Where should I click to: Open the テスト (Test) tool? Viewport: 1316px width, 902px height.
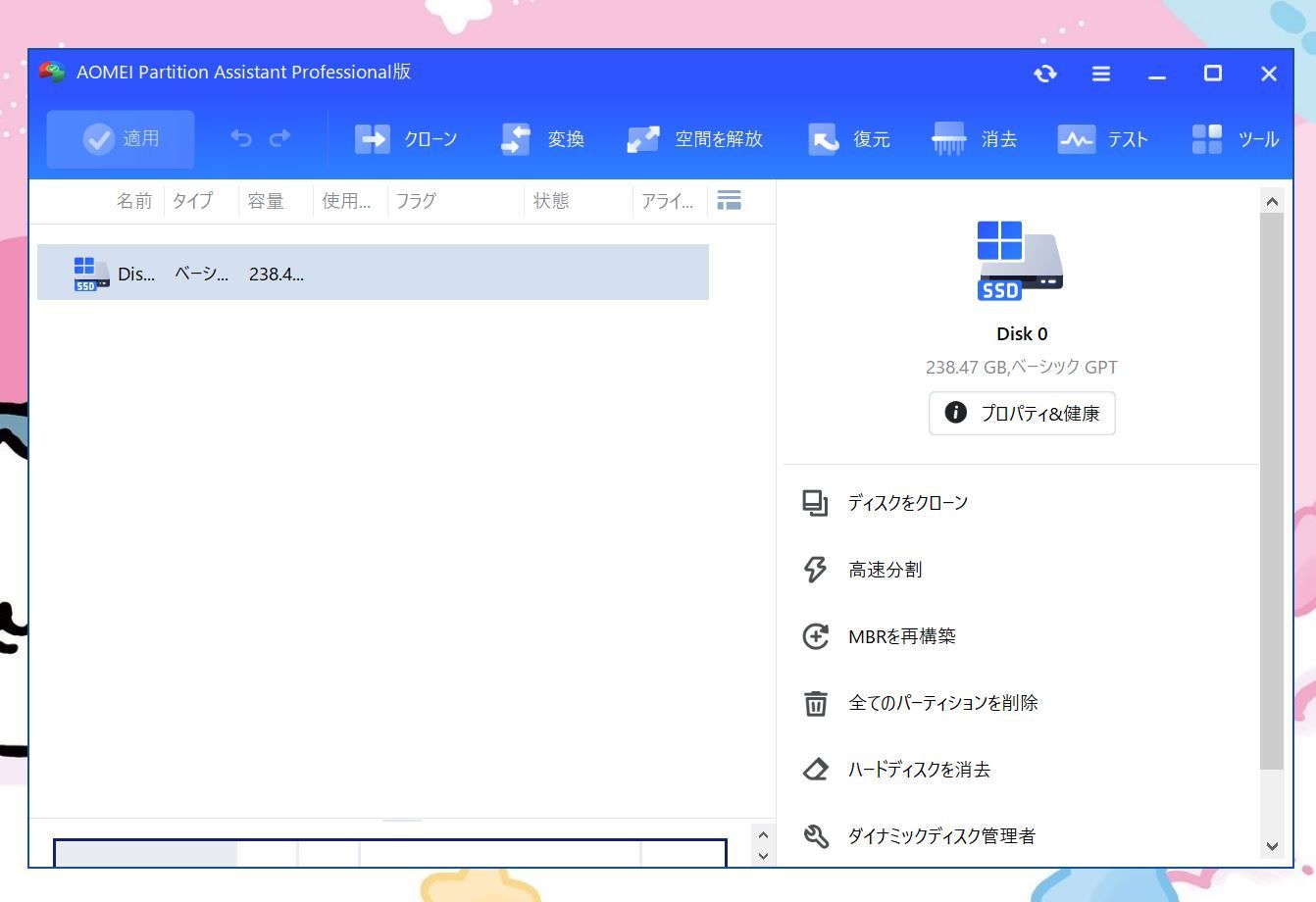[1102, 139]
